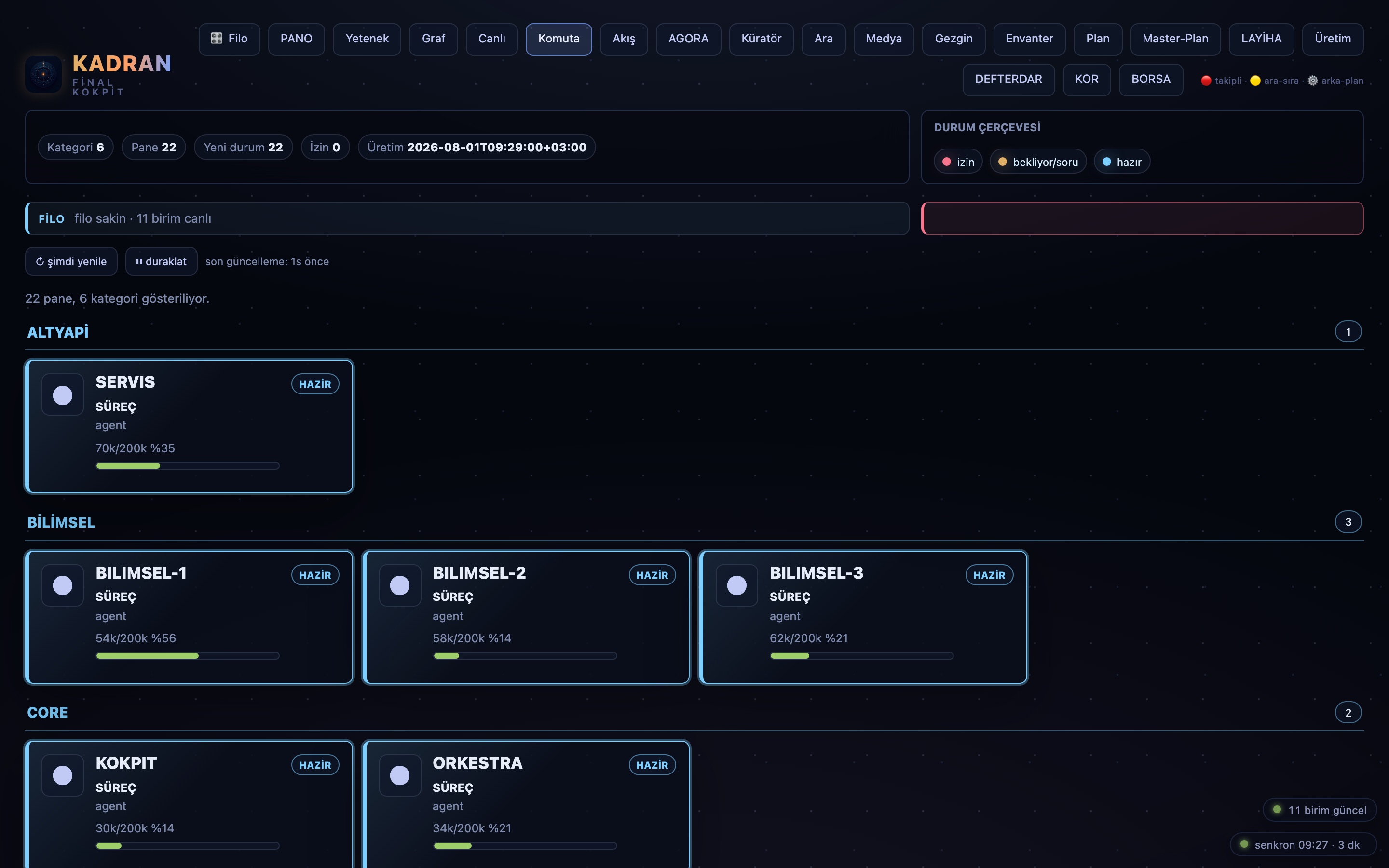The width and height of the screenshot is (1389, 868).
Task: Click the şimdi yenile refresh button
Action: 71,261
